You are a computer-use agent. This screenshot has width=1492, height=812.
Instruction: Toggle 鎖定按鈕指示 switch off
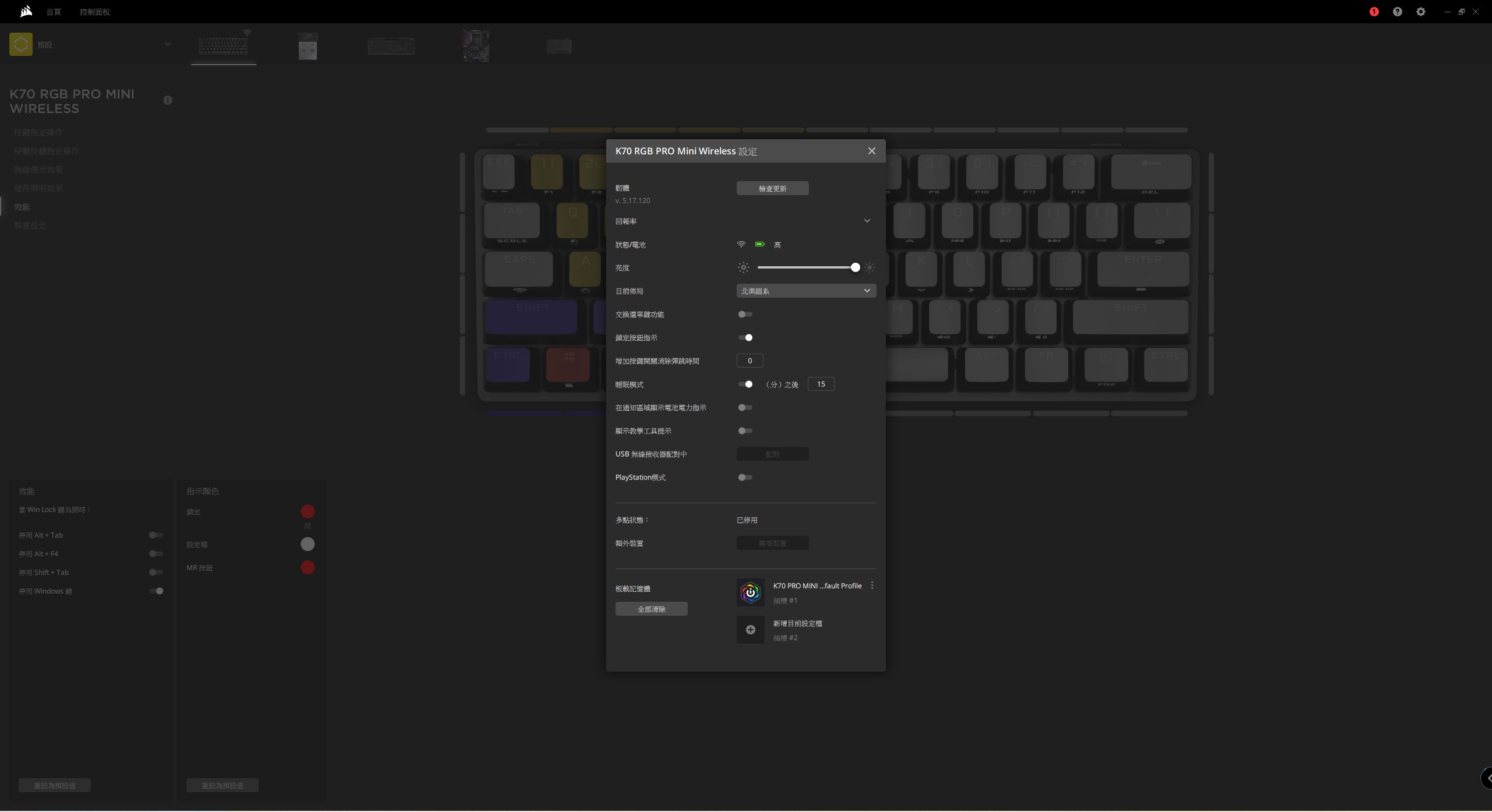[x=745, y=337]
